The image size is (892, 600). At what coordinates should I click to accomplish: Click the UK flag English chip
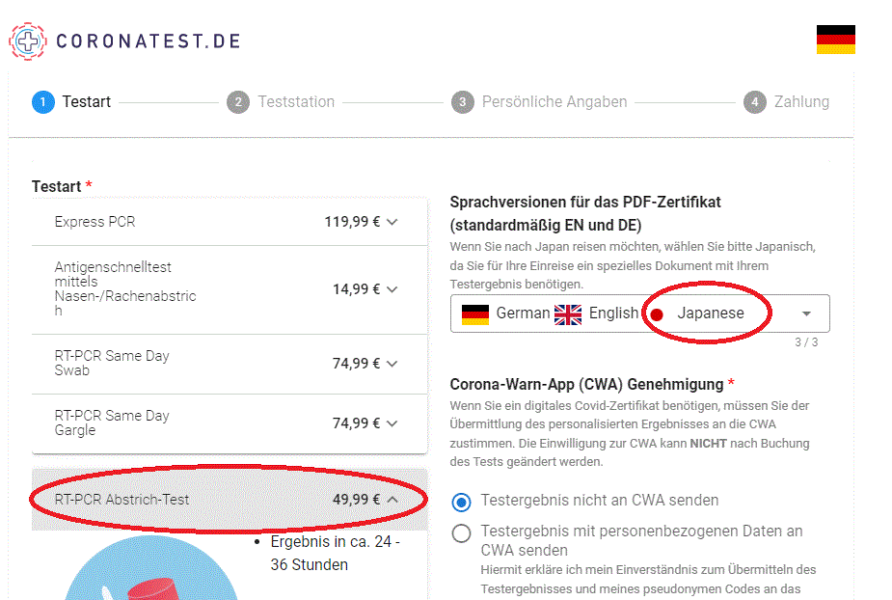click(567, 314)
